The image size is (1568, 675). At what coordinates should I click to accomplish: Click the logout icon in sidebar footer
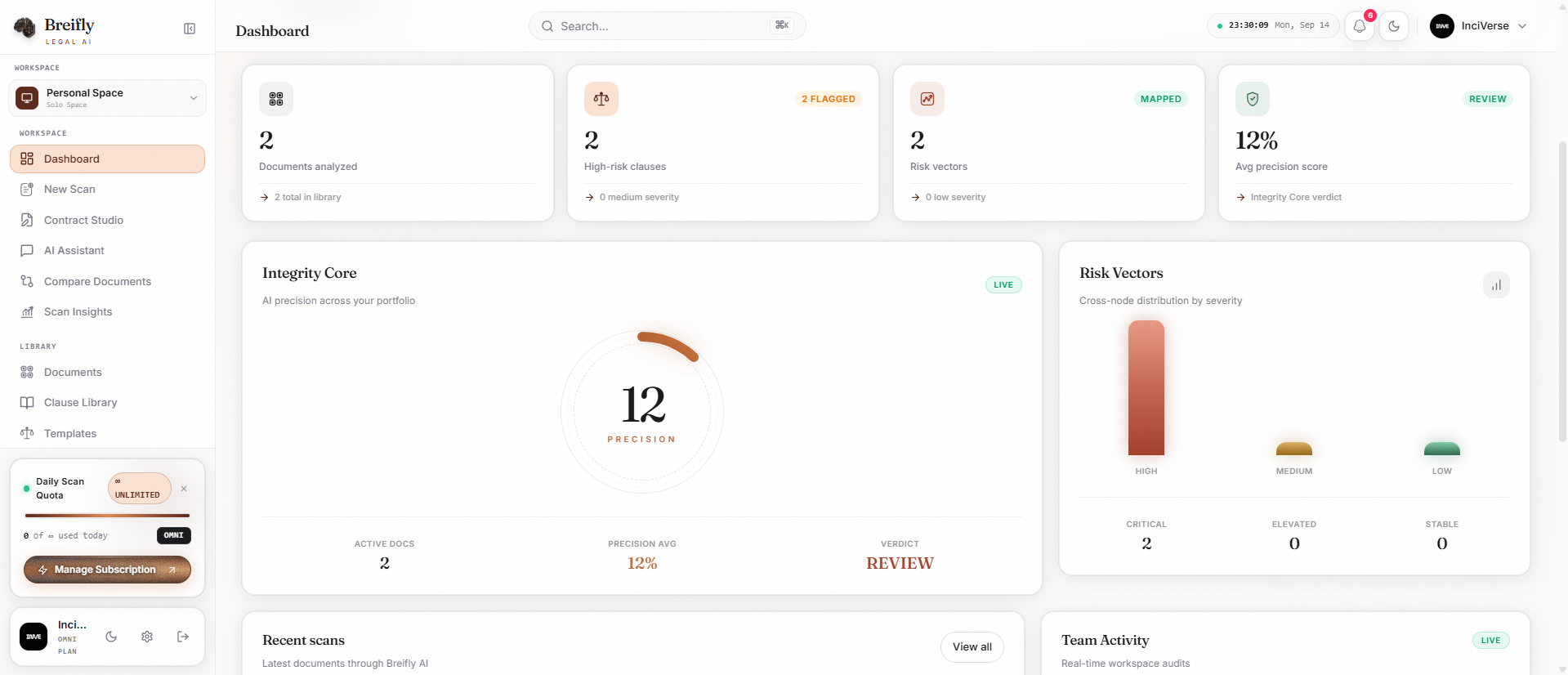click(x=183, y=637)
